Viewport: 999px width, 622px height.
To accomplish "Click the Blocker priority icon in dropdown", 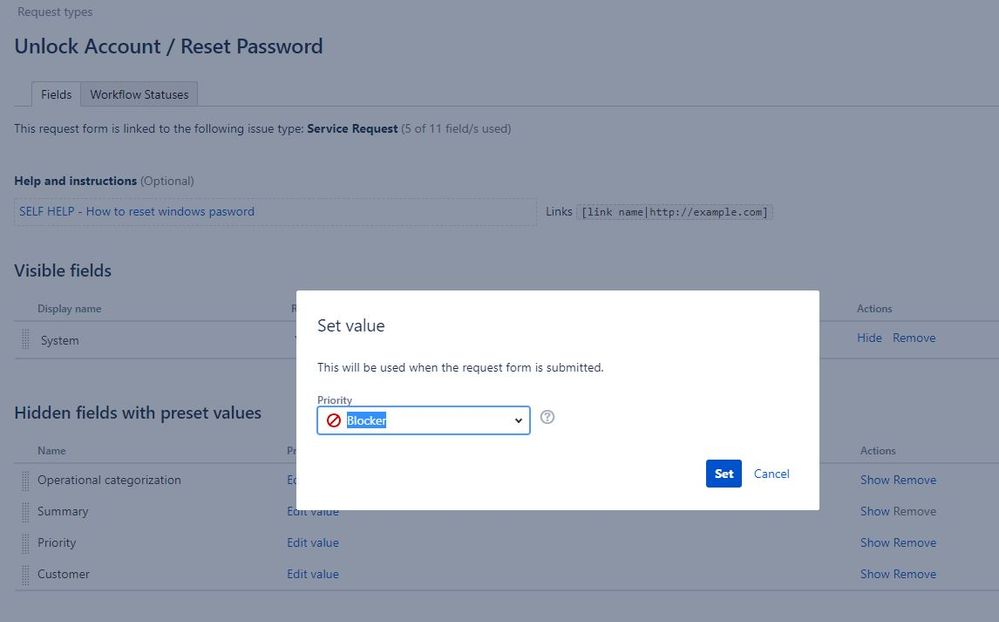I will coord(334,421).
